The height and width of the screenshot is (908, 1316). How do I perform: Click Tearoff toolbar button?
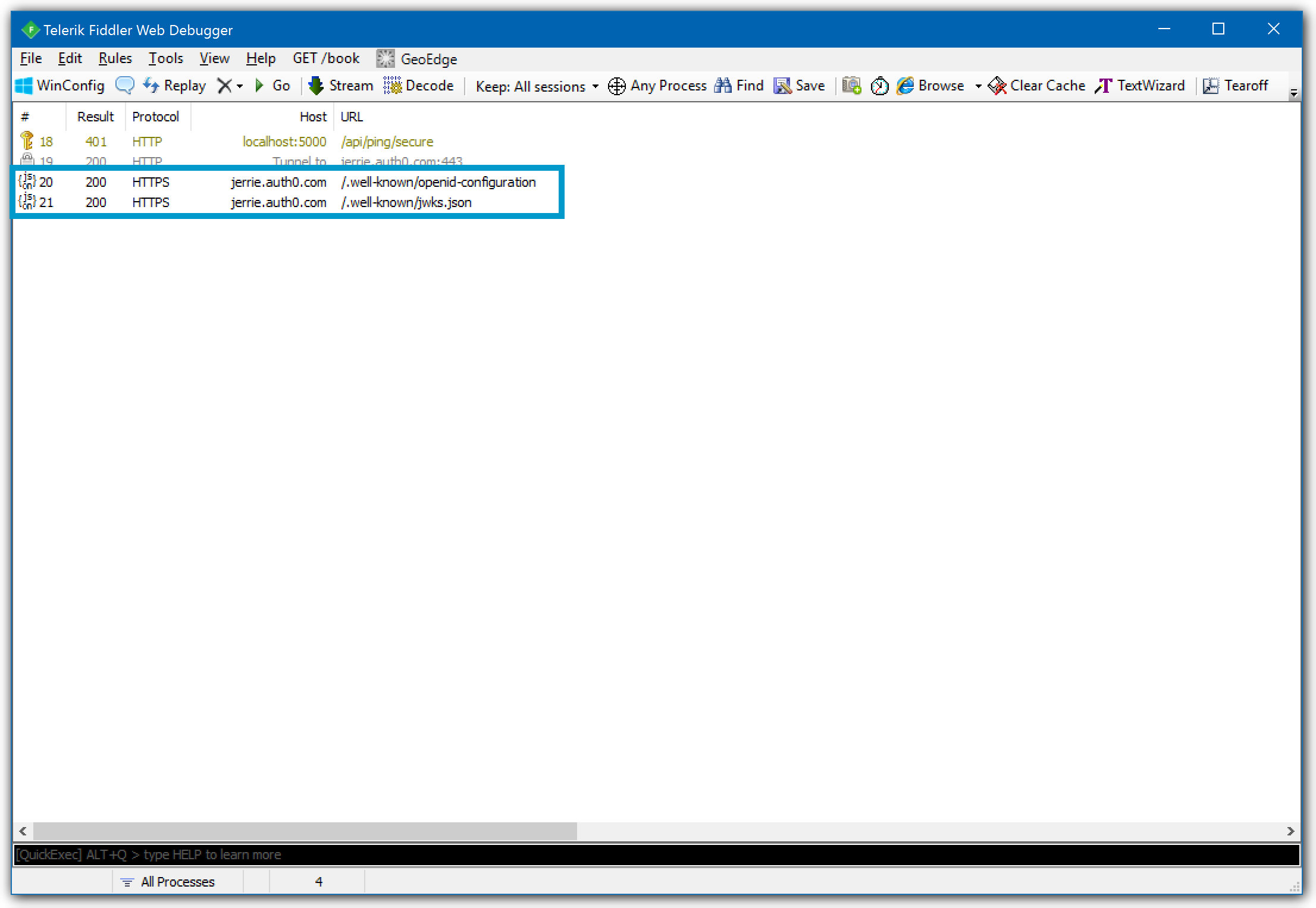coord(1236,86)
